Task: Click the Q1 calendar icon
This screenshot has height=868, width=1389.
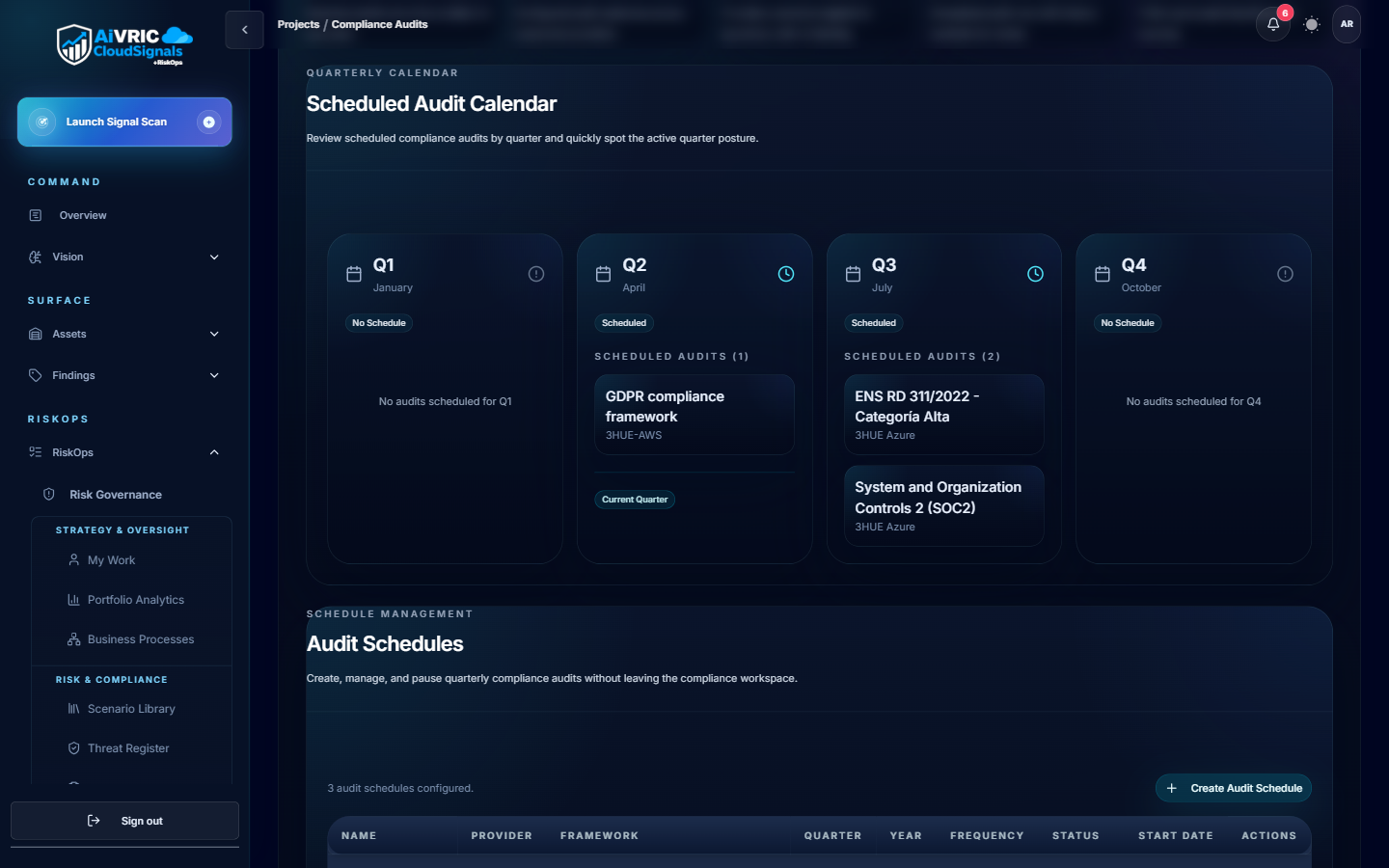Action: pos(354,274)
